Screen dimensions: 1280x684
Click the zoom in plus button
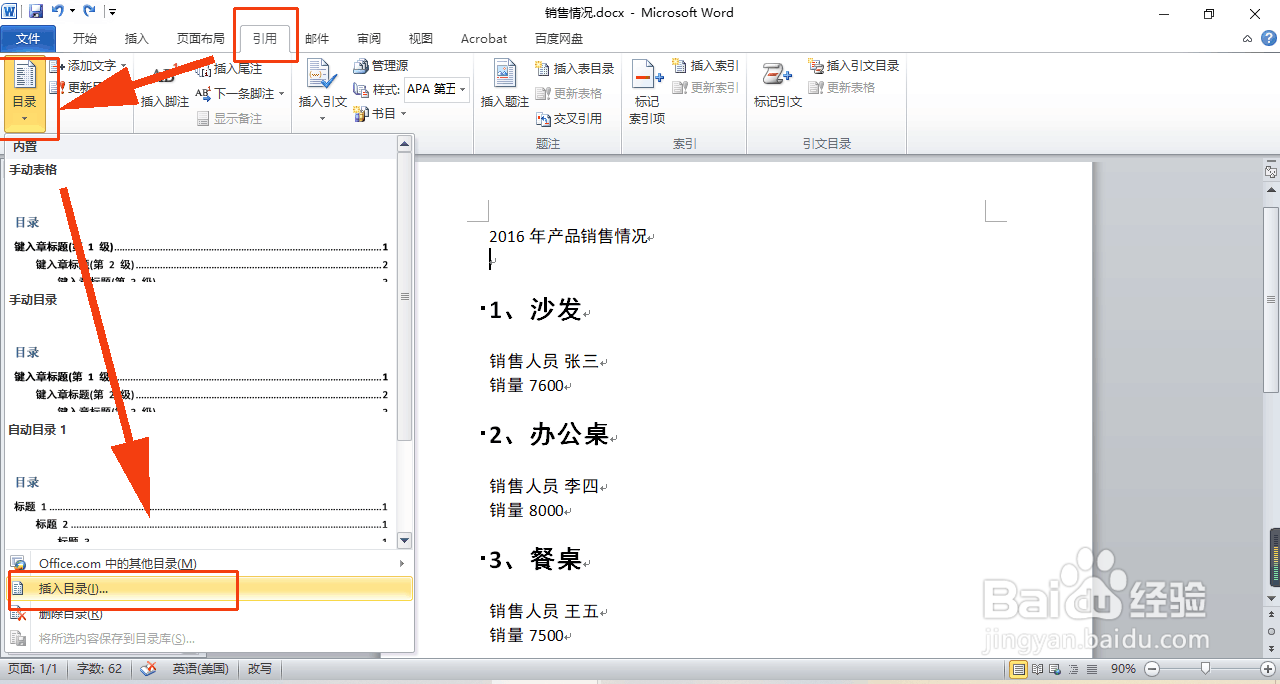coord(1268,669)
